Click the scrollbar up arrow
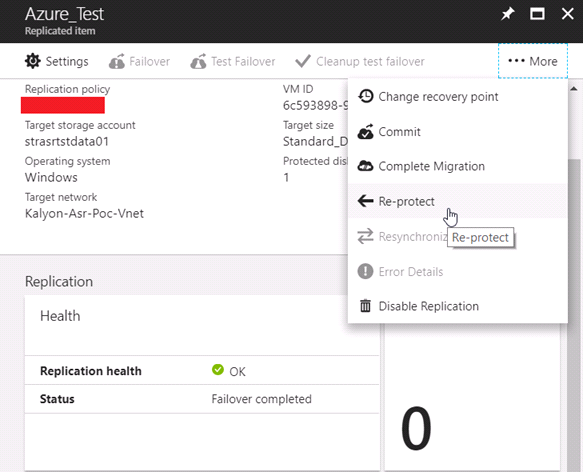Image resolution: width=583 pixels, height=472 pixels. click(574, 89)
